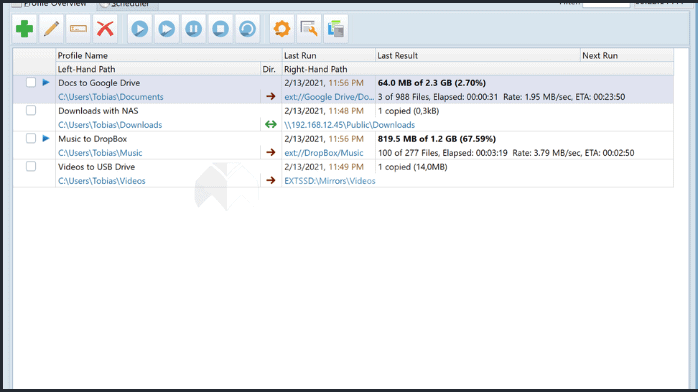Pause running profiles
The width and height of the screenshot is (698, 392).
click(194, 29)
